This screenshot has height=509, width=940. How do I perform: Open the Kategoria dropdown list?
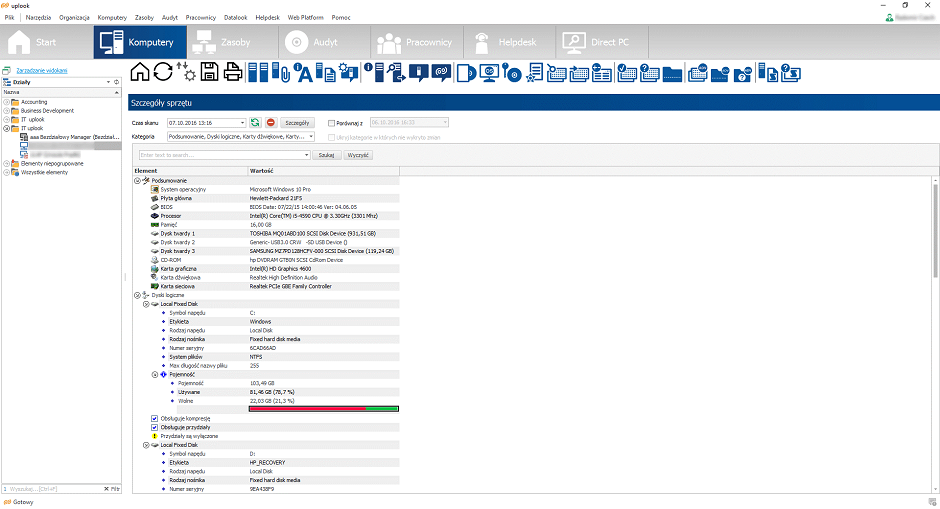pyautogui.click(x=311, y=137)
